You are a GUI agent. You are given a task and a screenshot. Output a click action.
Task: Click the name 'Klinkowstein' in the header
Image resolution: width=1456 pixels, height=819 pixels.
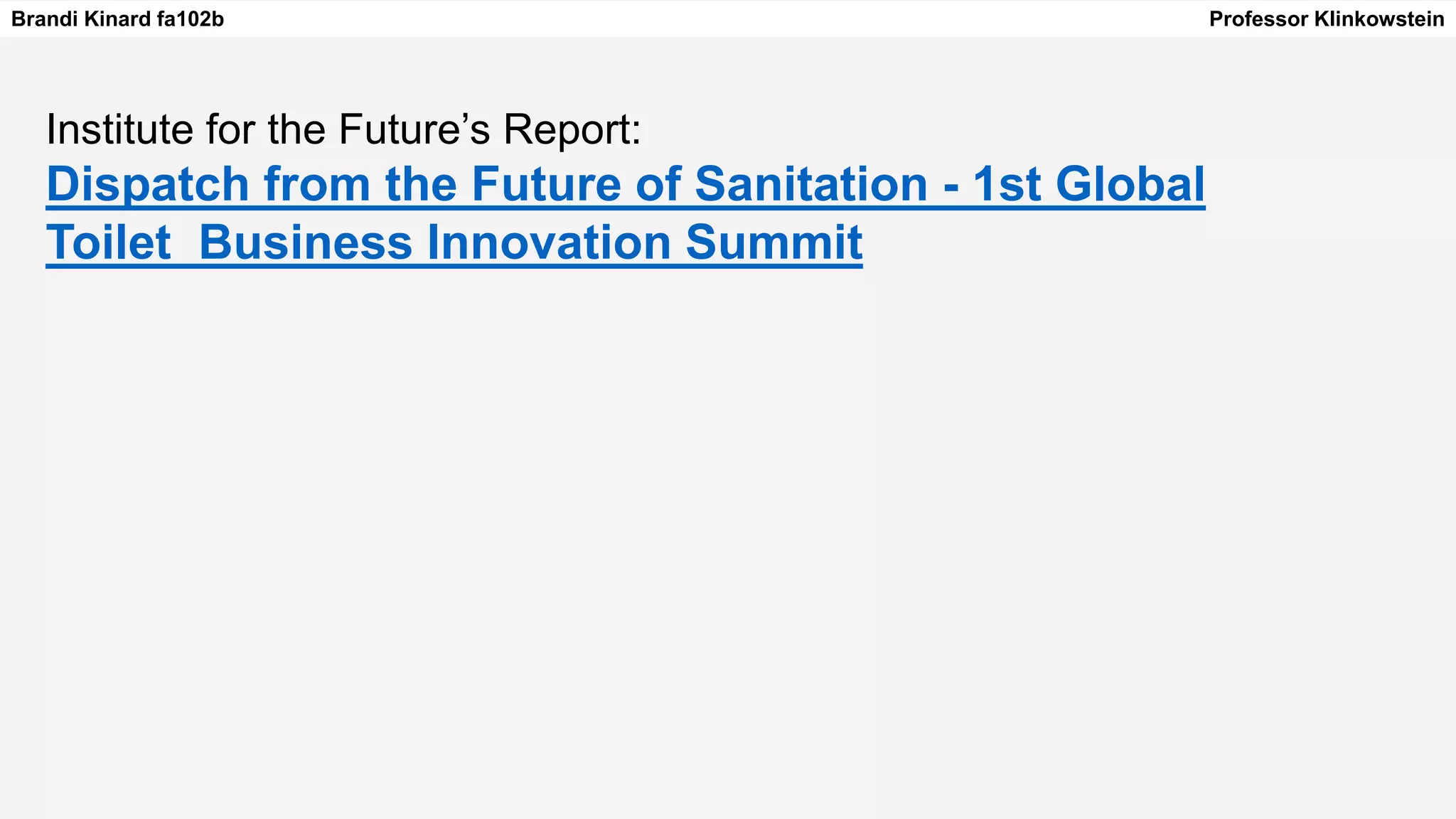1379,19
